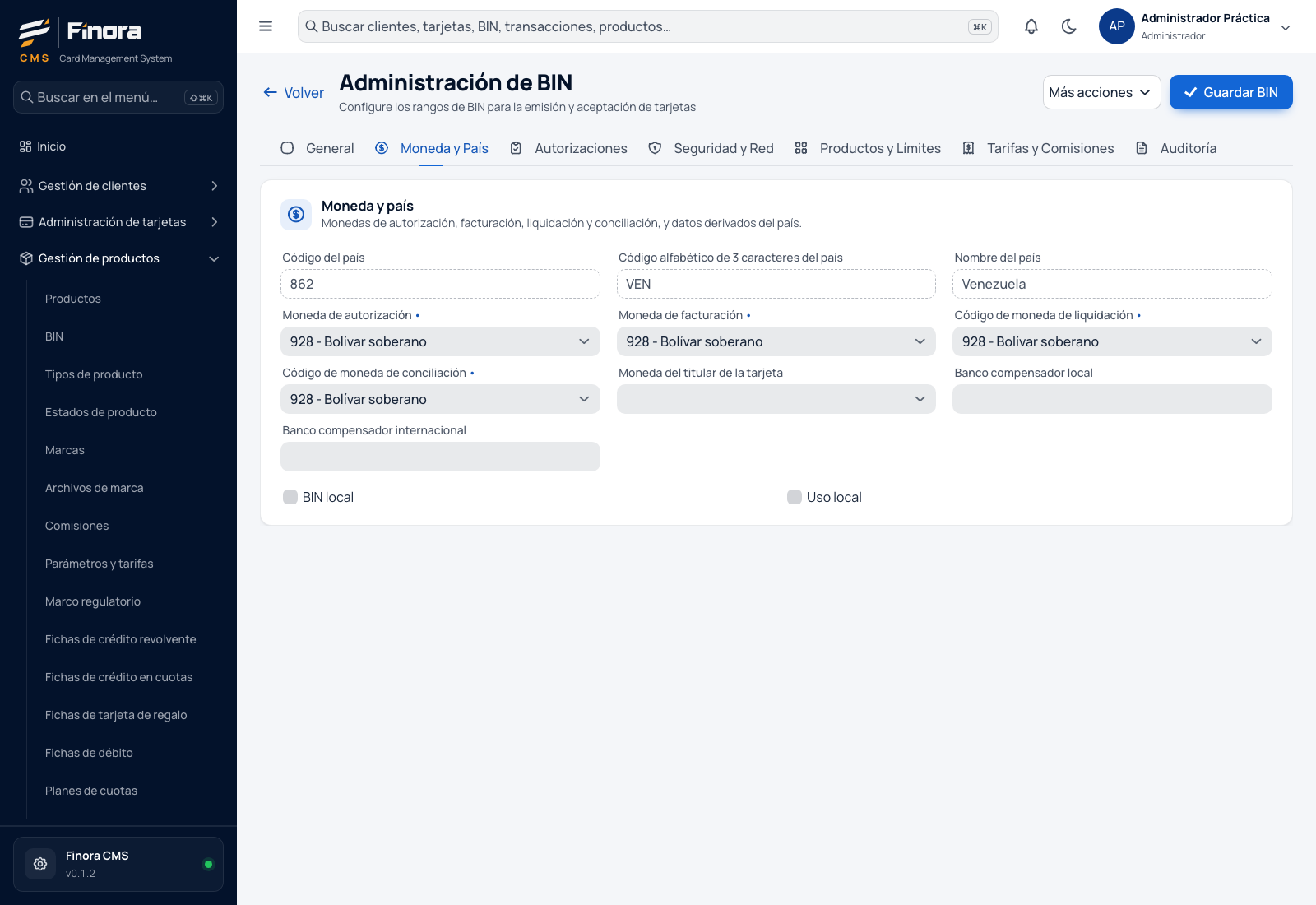This screenshot has height=905, width=1316.
Task: Check the Uso local checkbox
Action: tap(795, 497)
